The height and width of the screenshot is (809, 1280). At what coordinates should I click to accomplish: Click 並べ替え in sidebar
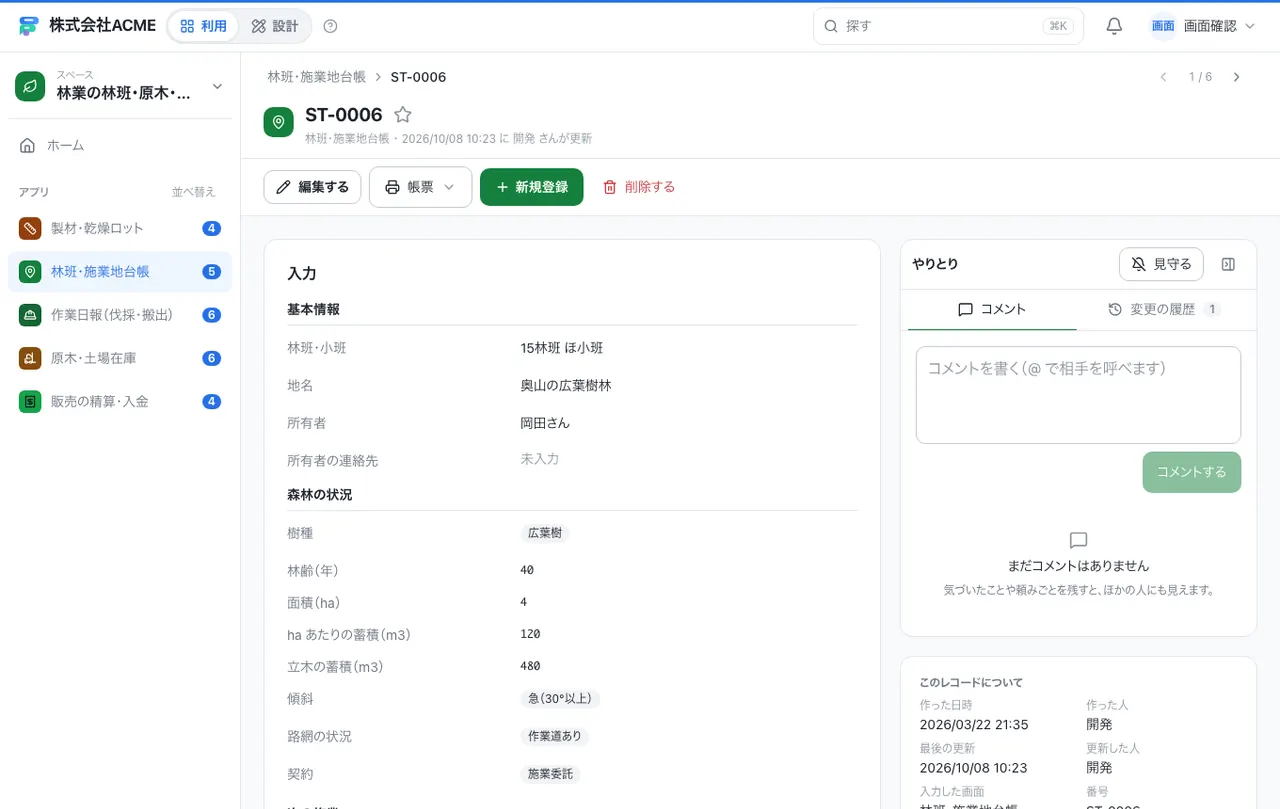coord(193,192)
